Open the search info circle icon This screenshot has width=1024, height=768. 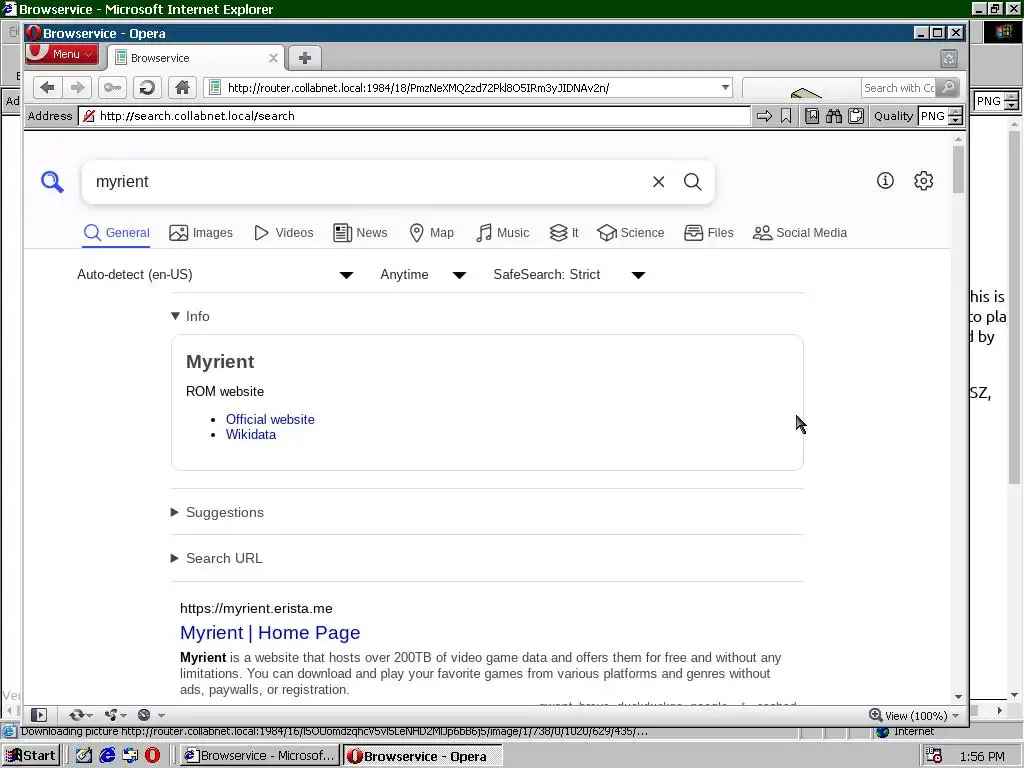click(x=885, y=180)
